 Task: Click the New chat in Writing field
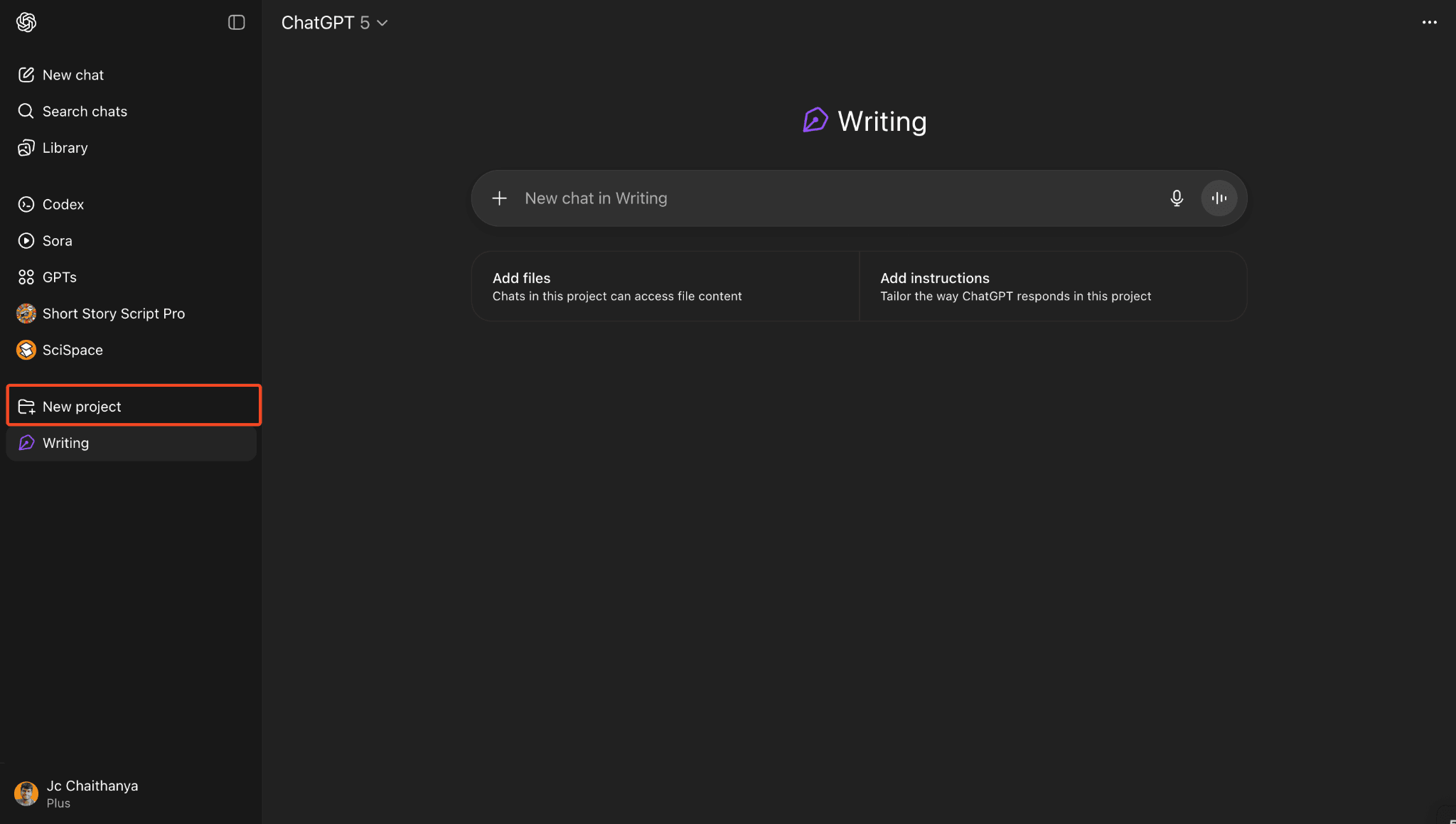[x=818, y=198]
